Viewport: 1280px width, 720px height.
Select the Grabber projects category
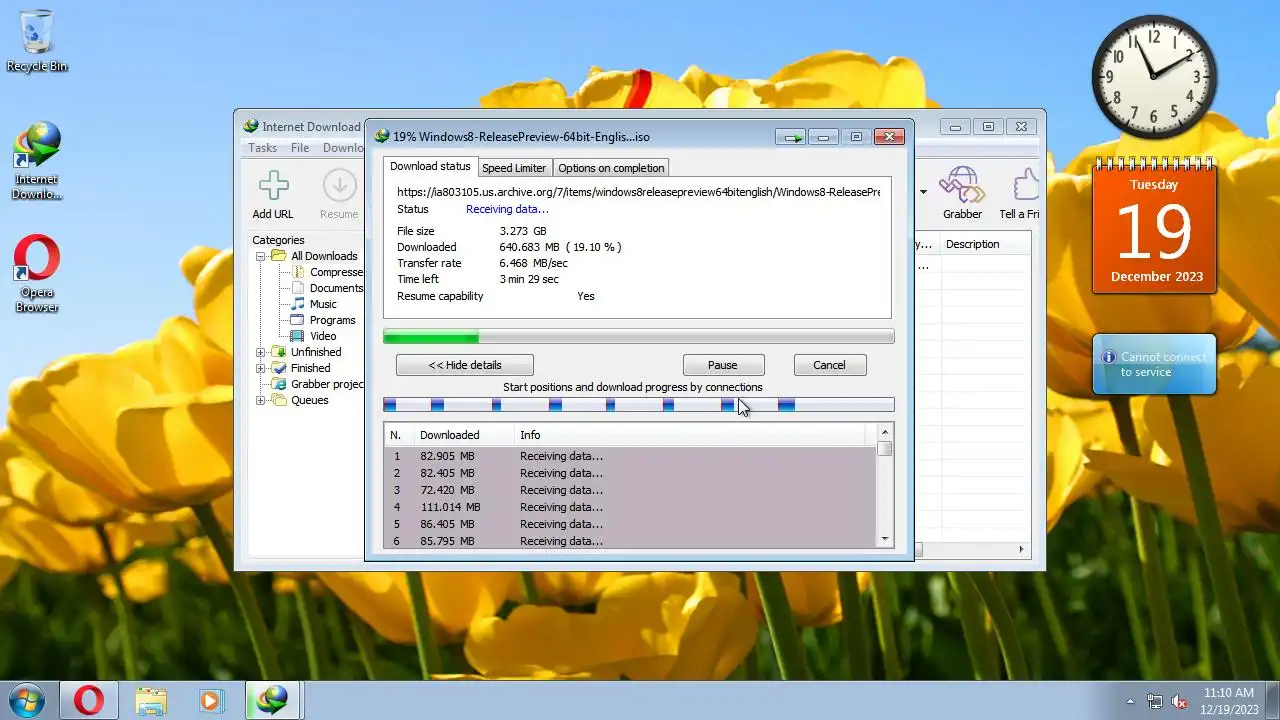coord(327,384)
